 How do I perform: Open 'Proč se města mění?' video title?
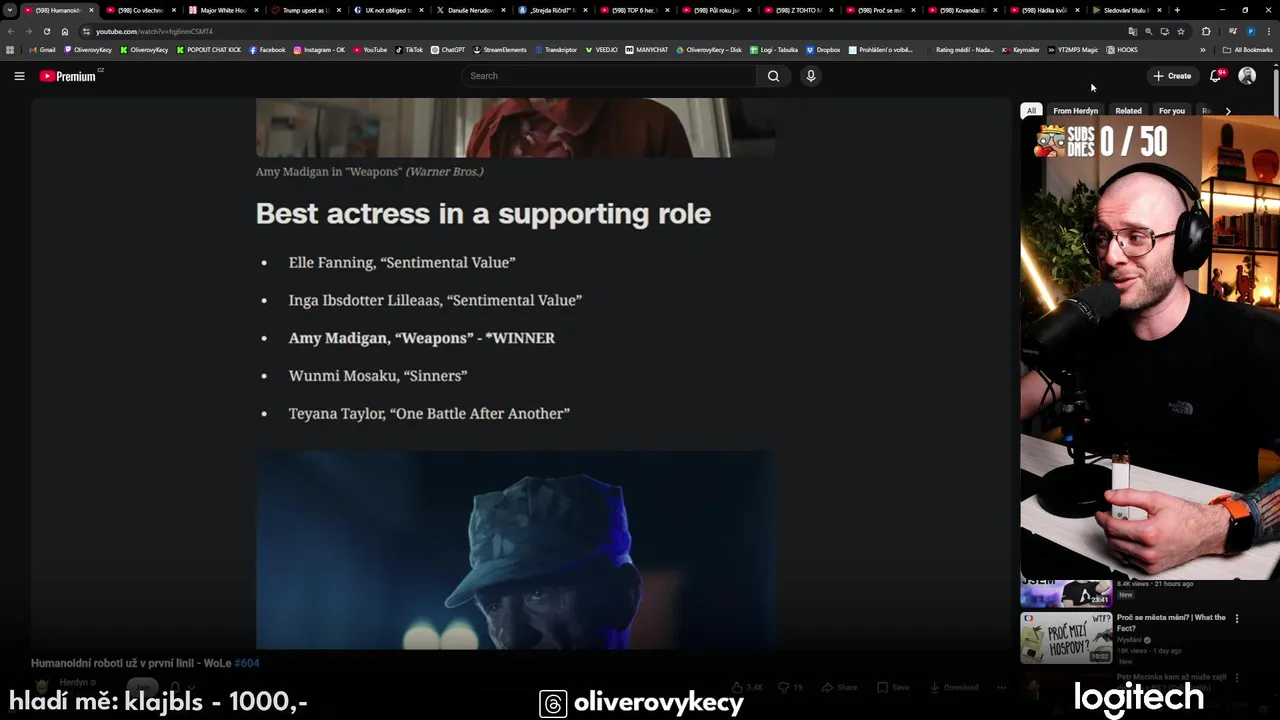(1171, 622)
